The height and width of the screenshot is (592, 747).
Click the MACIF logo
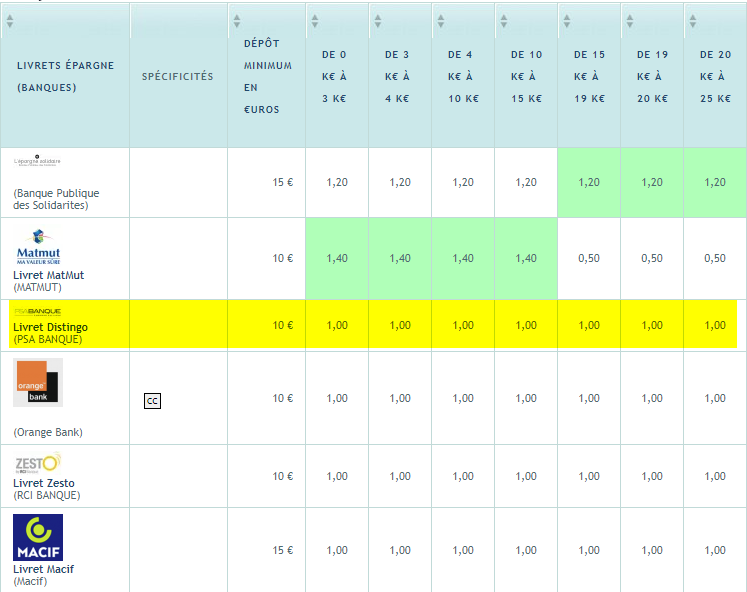click(38, 538)
